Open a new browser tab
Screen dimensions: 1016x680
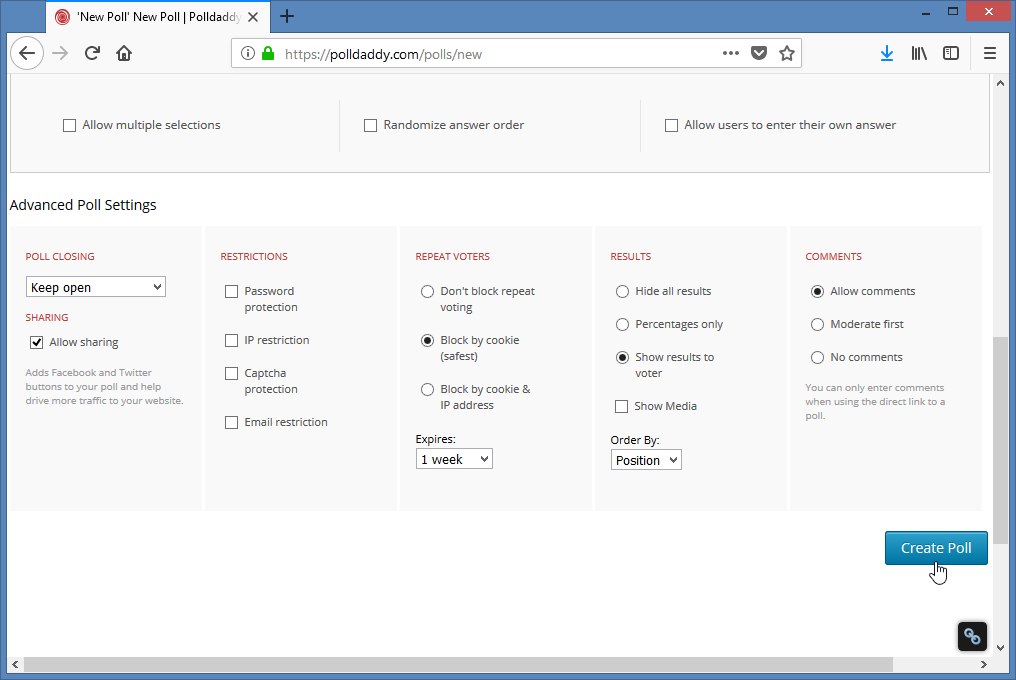pyautogui.click(x=287, y=16)
